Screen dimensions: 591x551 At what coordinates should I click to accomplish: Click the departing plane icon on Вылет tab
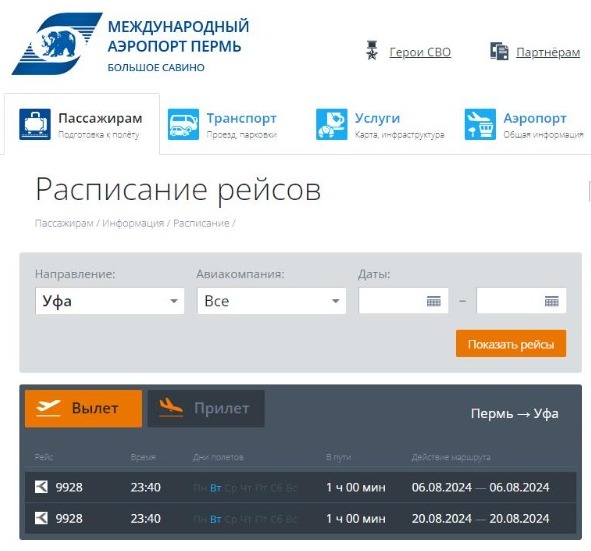[48, 408]
